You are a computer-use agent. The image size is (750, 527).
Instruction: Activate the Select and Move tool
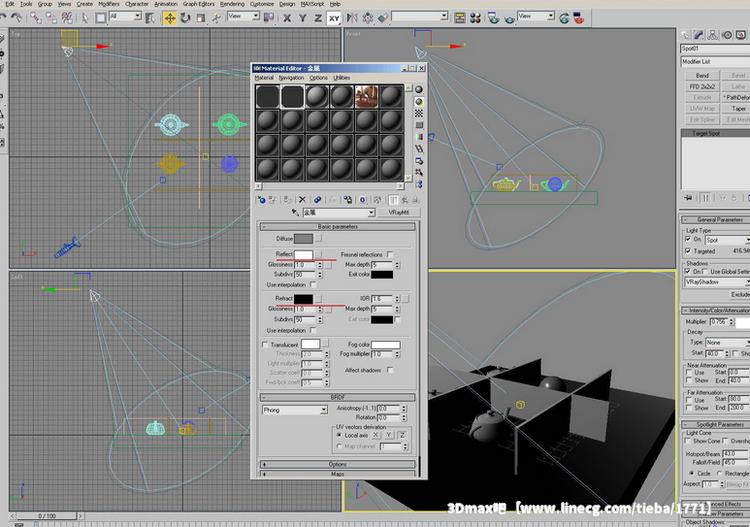click(x=169, y=18)
